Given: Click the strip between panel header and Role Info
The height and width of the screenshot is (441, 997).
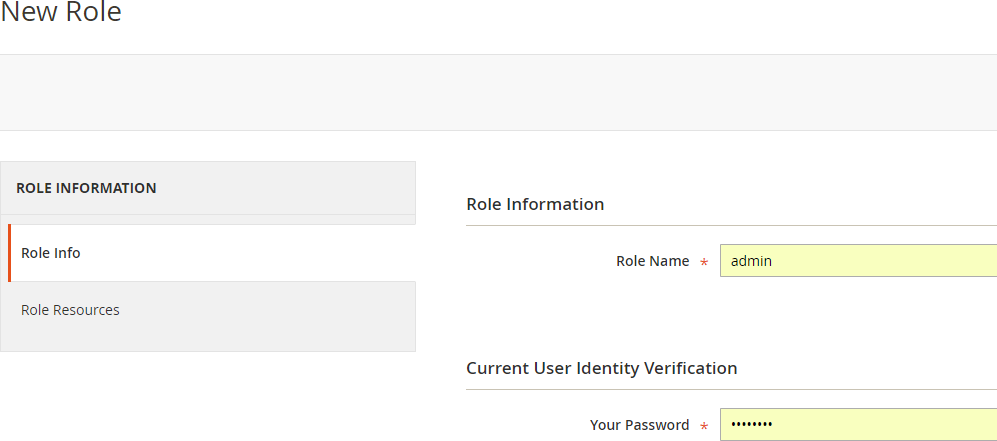Looking at the screenshot, I should (208, 219).
